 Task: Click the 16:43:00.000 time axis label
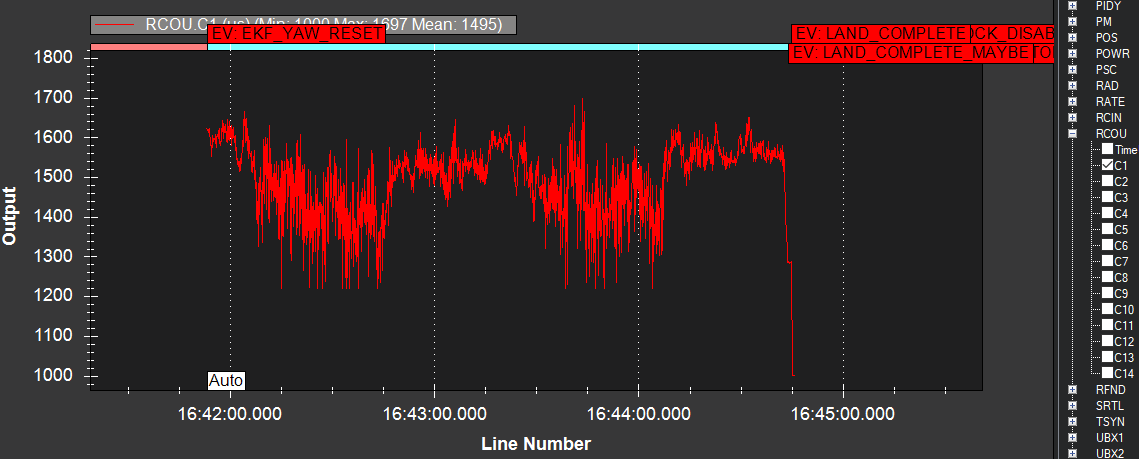pyautogui.click(x=434, y=415)
